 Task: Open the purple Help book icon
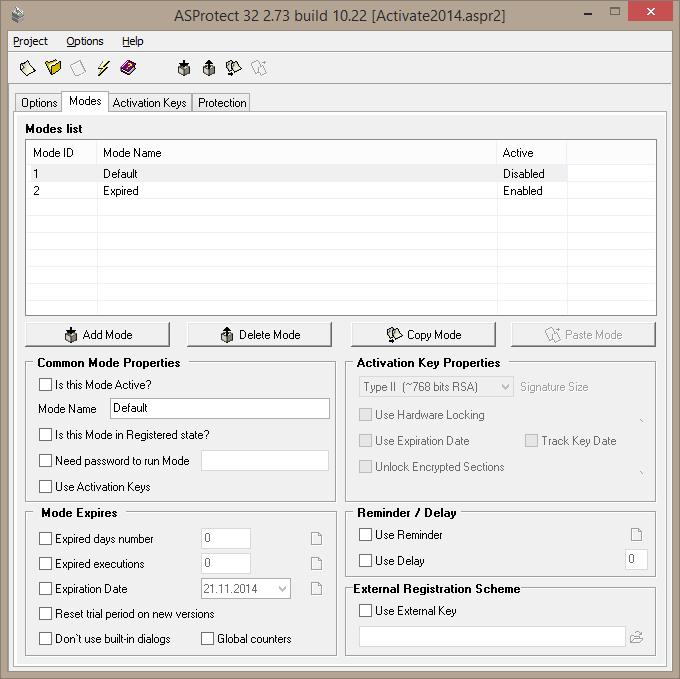point(128,68)
